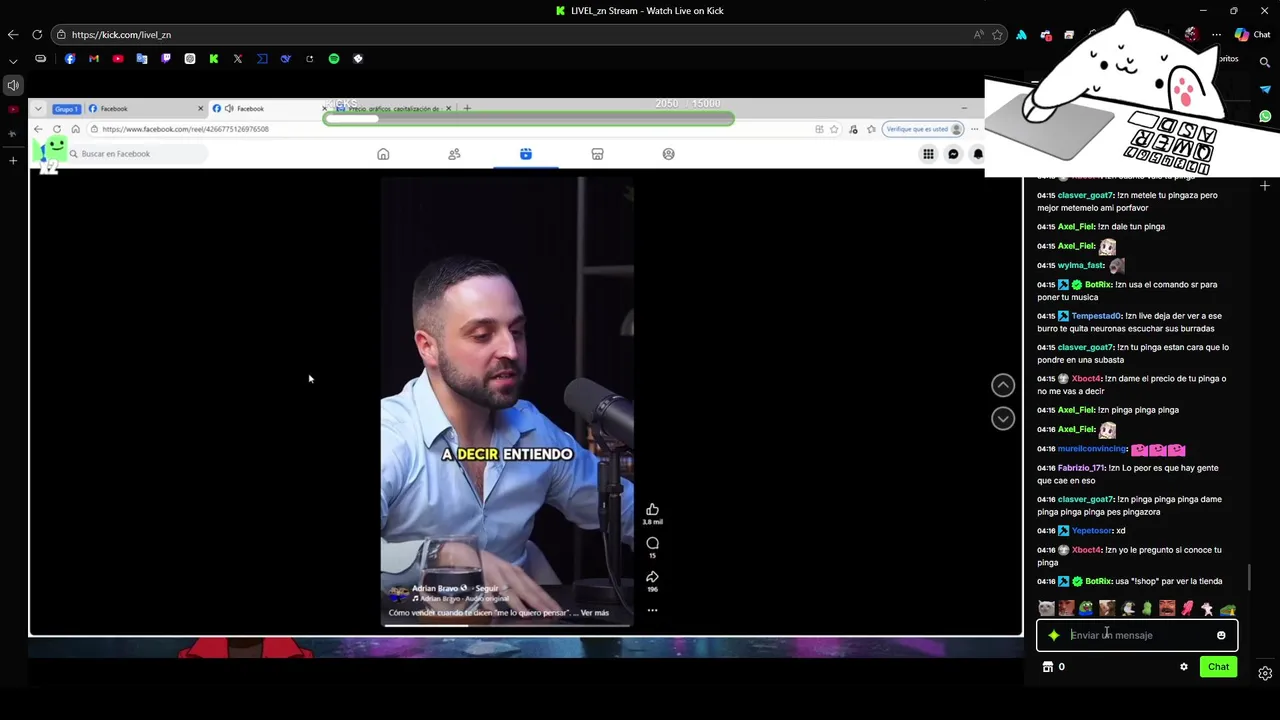
Task: Click username Fabrizio_171 in chat
Action: 1081,468
